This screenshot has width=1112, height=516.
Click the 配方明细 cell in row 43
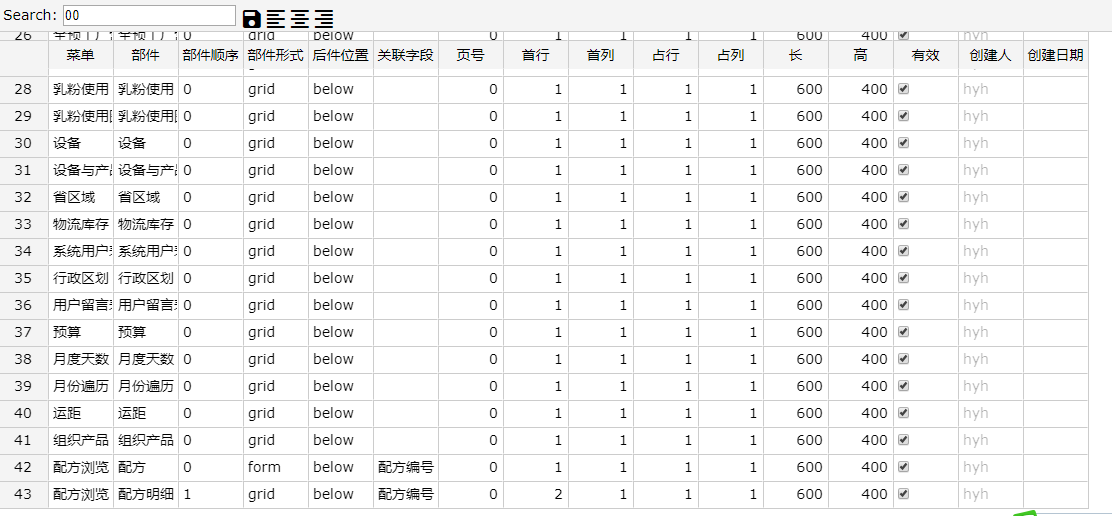pyautogui.click(x=146, y=494)
